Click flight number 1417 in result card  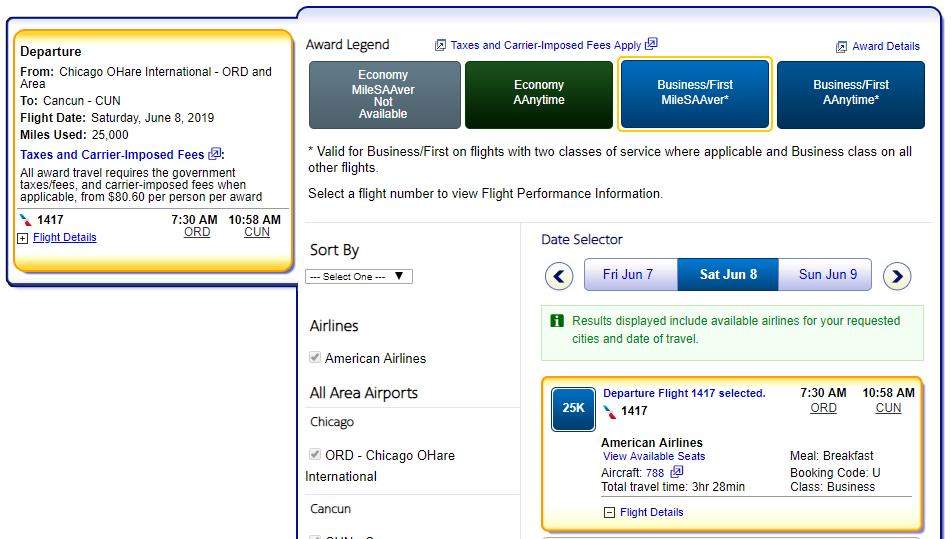[634, 410]
